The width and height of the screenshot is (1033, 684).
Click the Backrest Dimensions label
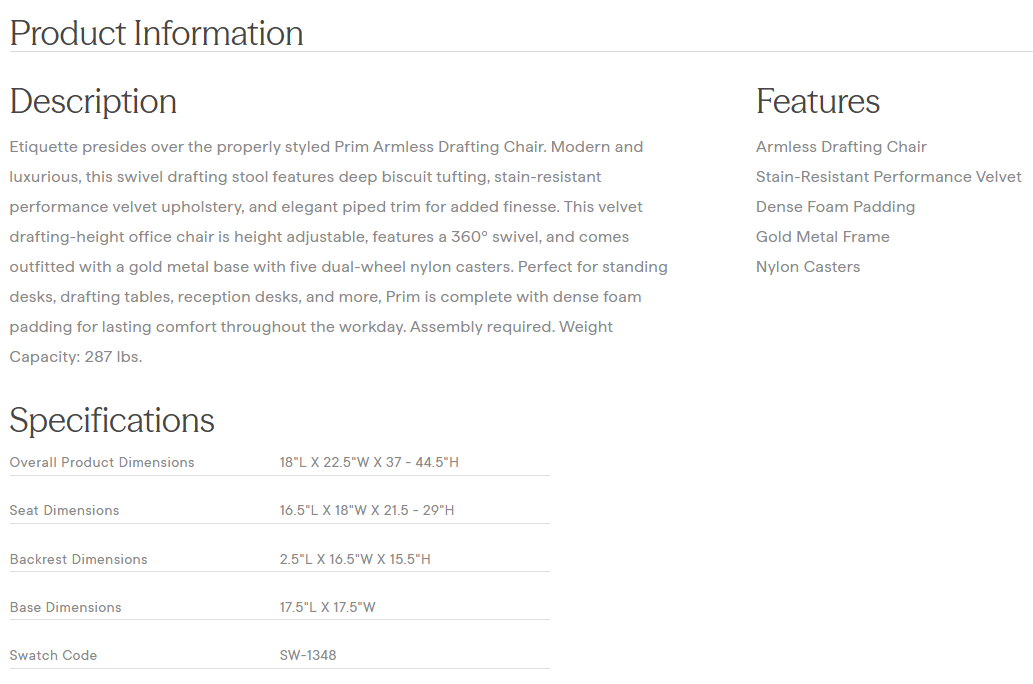78,559
